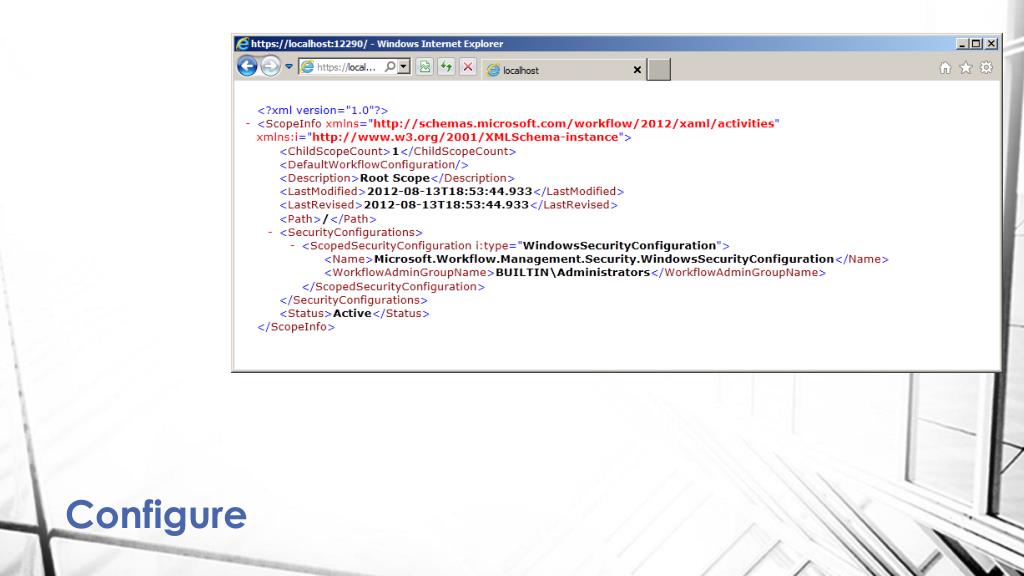The image size is (1024, 576).
Task: Click the schemas.microsoft.com workflow namespace URL
Action: 573,123
